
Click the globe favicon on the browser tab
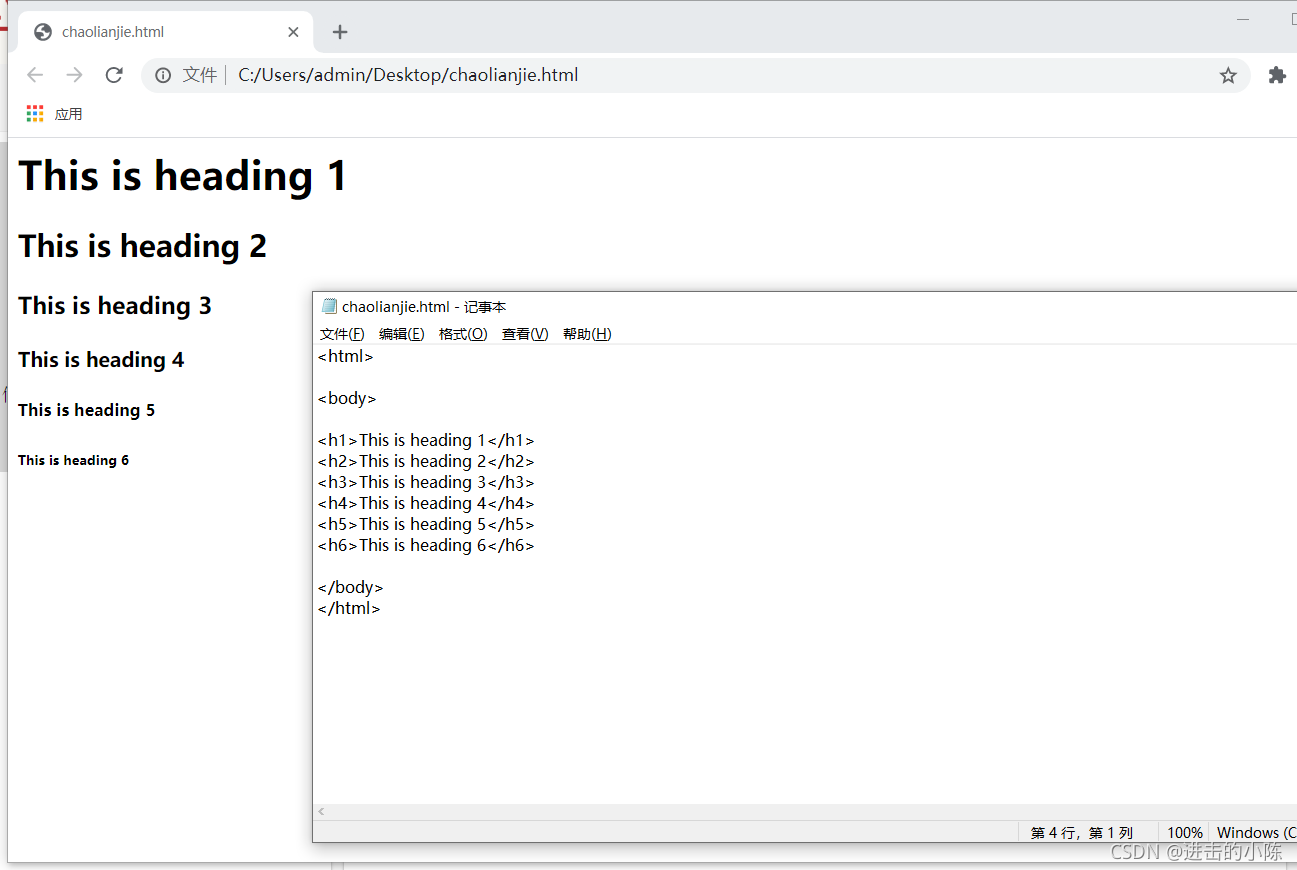[43, 32]
